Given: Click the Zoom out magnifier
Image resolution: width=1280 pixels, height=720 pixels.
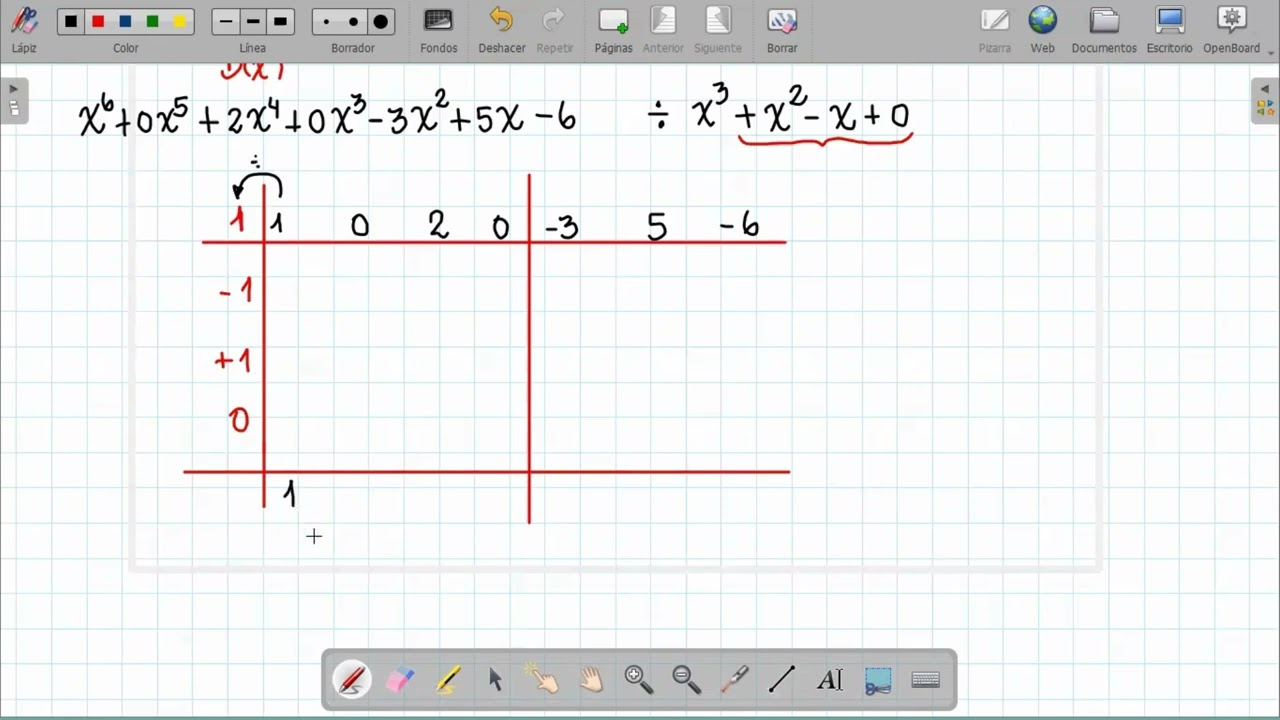Looking at the screenshot, I should [x=686, y=680].
